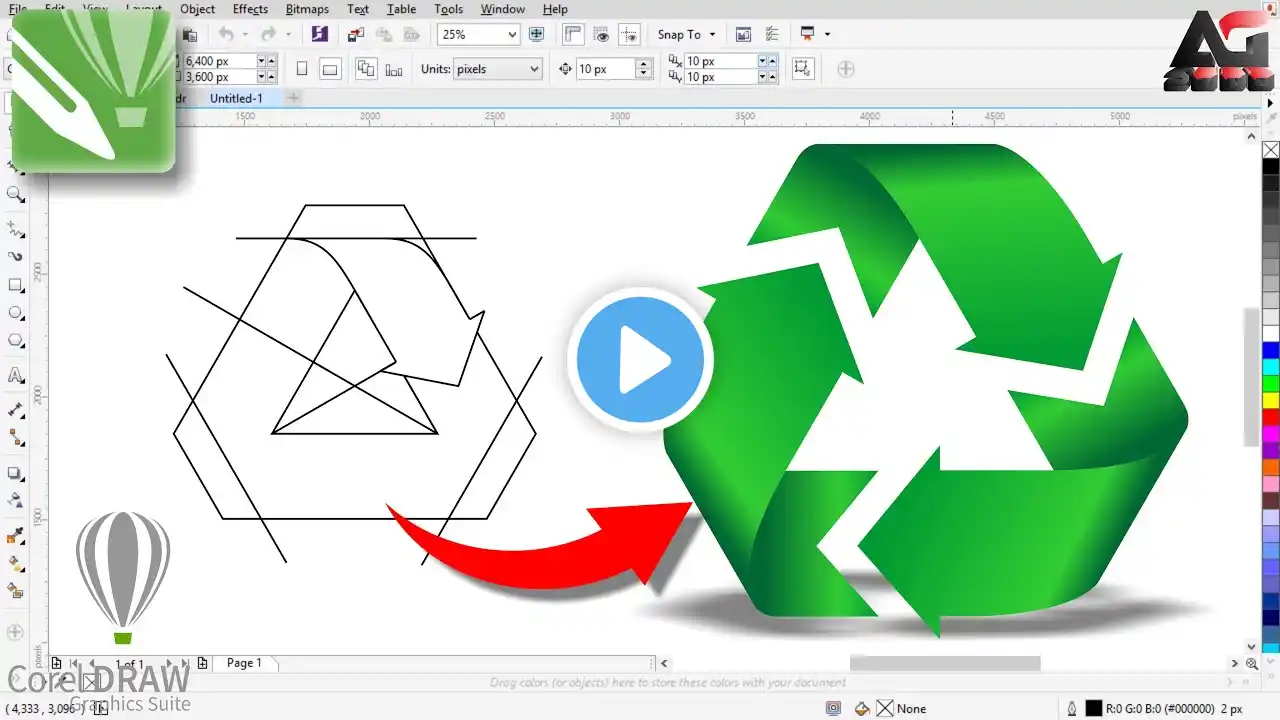Select the Polygon tool
1280x720 pixels.
click(x=16, y=341)
